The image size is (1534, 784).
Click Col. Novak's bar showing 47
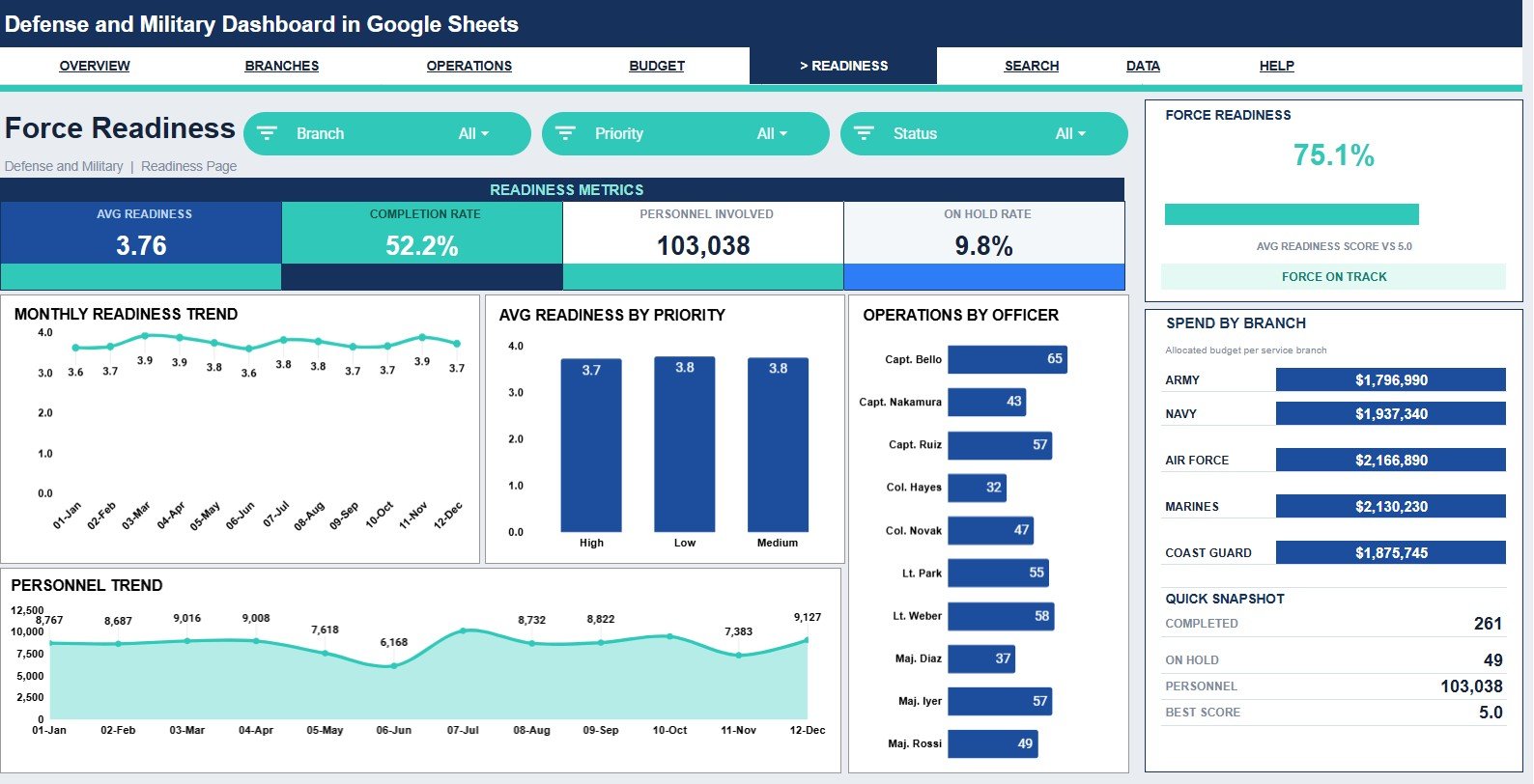click(x=991, y=530)
